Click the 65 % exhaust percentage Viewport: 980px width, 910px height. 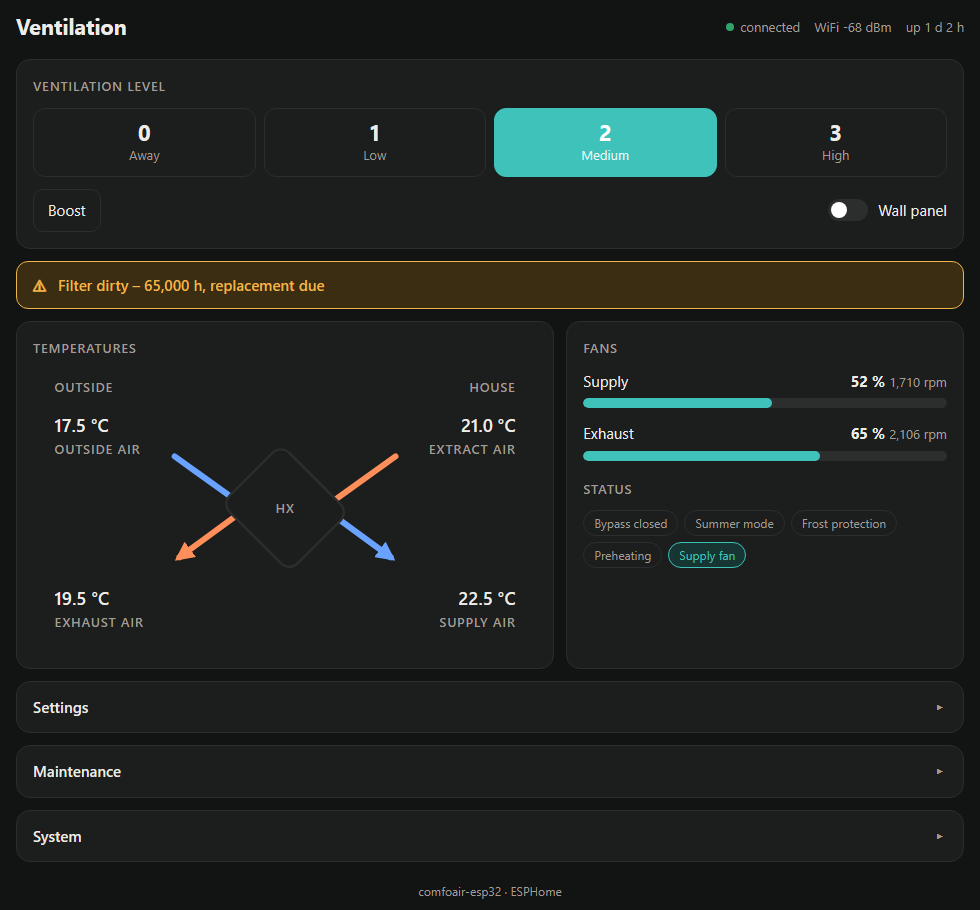point(868,434)
